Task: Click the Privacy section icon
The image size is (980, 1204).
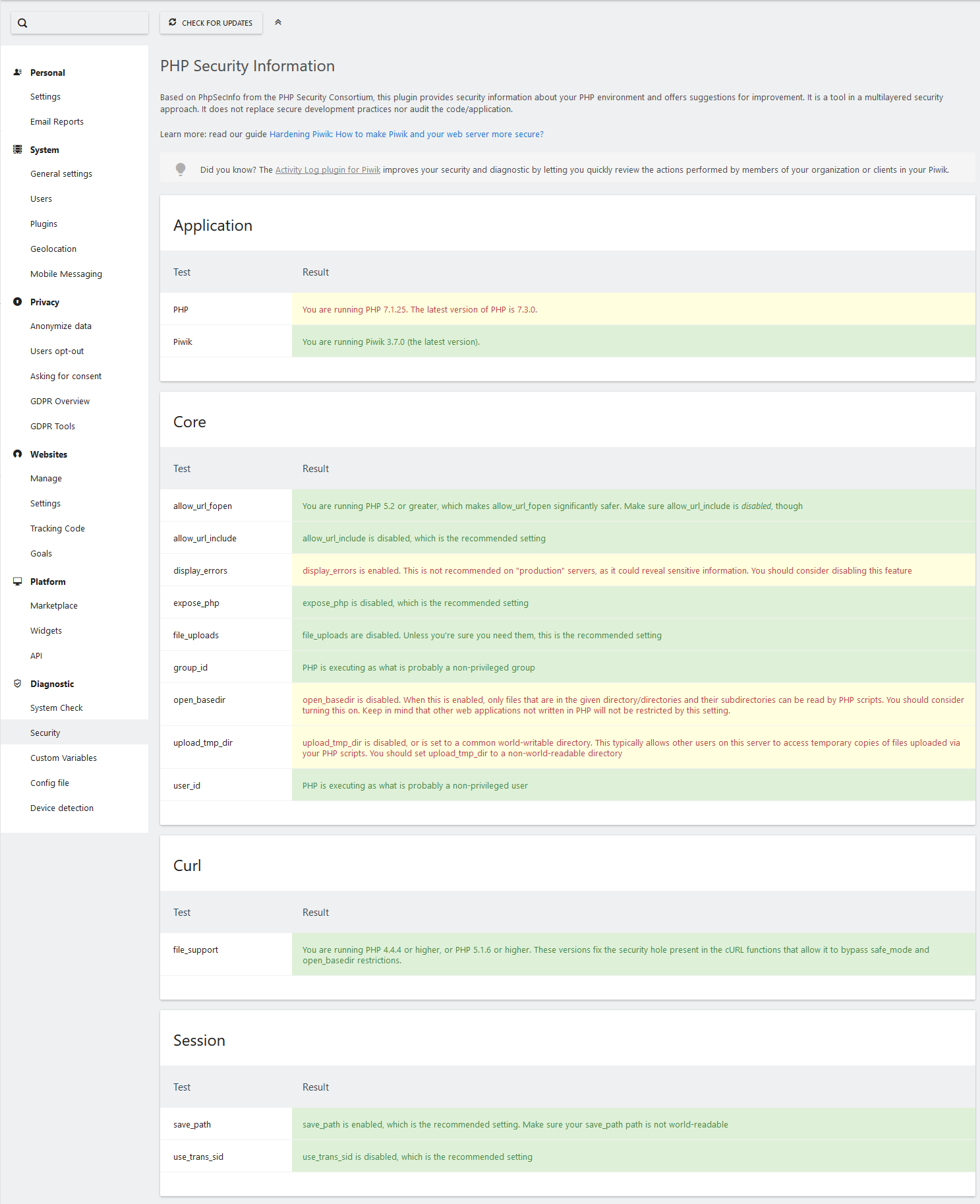Action: (18, 302)
